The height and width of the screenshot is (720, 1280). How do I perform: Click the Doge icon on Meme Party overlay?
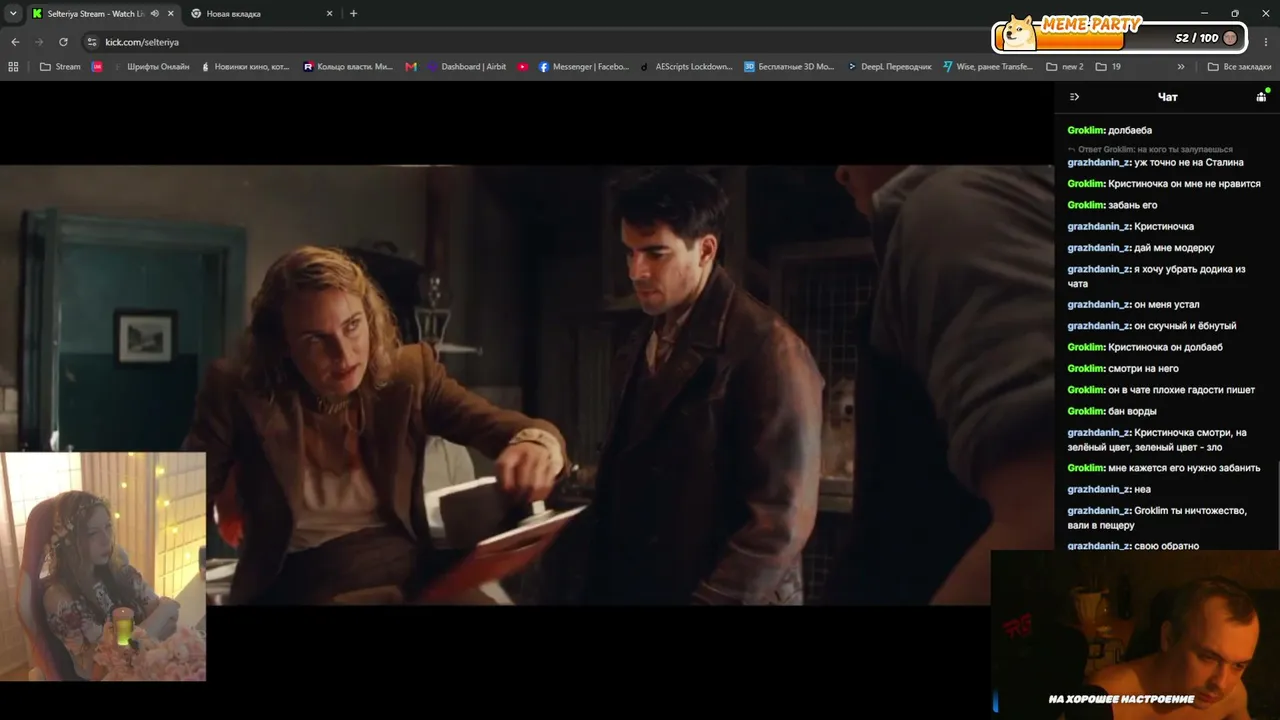[x=1019, y=33]
